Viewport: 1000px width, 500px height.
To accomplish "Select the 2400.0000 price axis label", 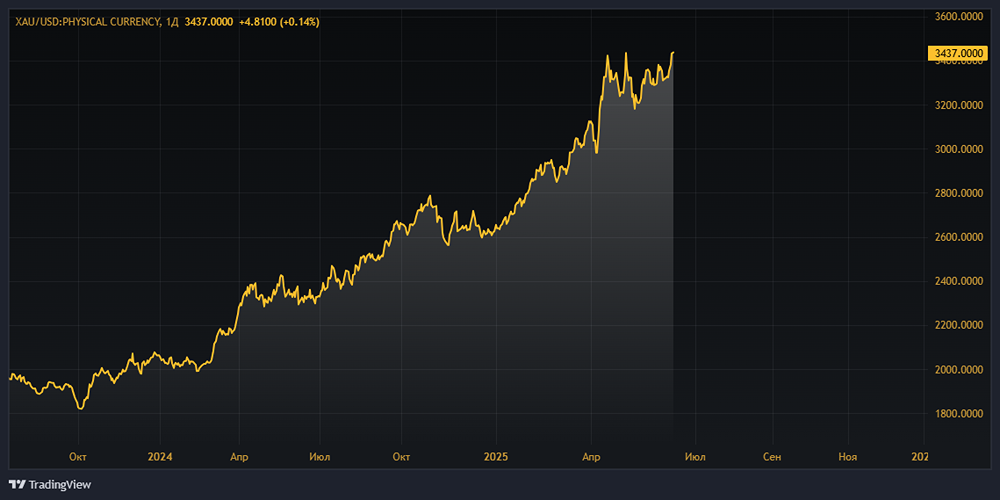I will [x=959, y=281].
